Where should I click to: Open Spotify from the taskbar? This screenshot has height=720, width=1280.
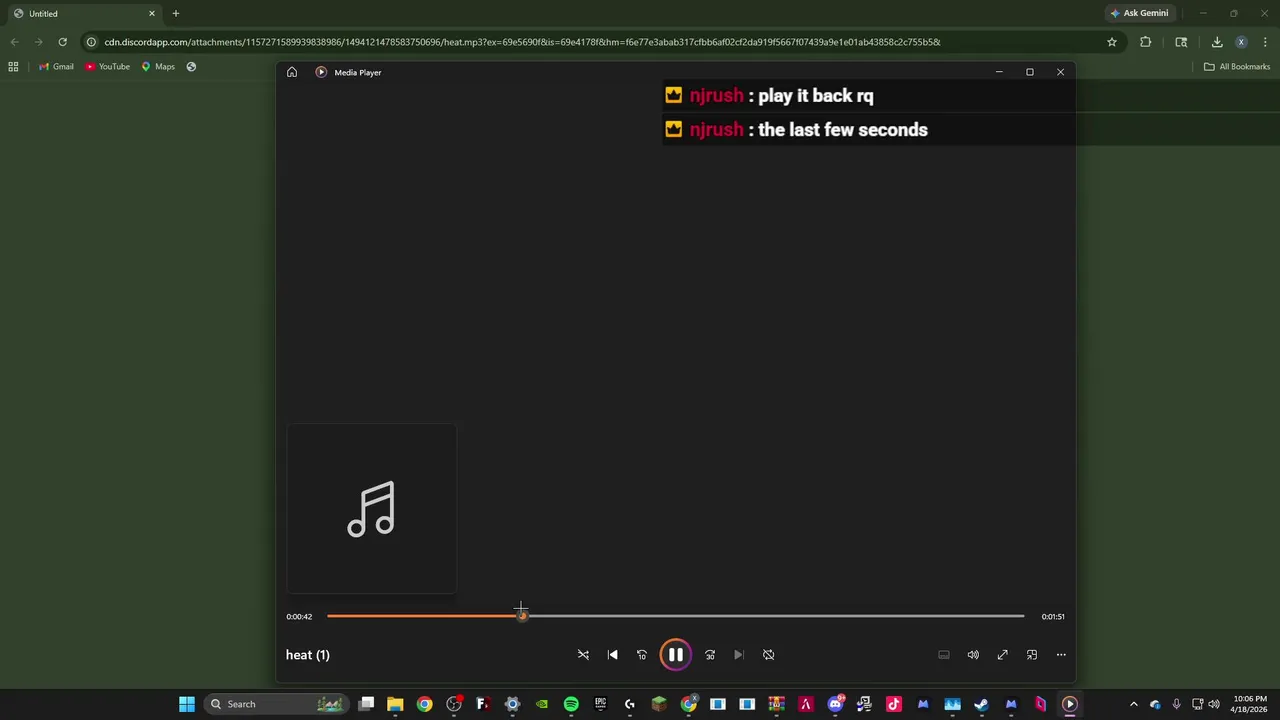571,704
